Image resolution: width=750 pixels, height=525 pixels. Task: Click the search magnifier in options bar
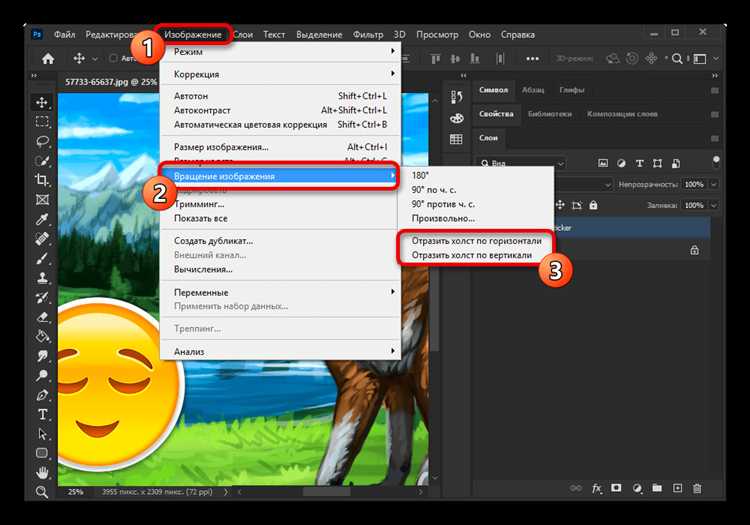pos(677,59)
